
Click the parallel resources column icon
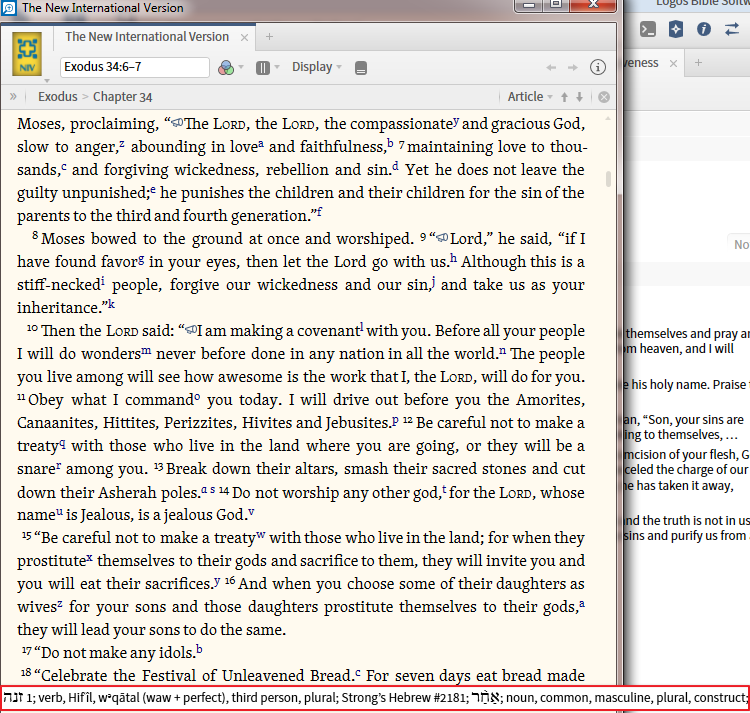point(263,67)
